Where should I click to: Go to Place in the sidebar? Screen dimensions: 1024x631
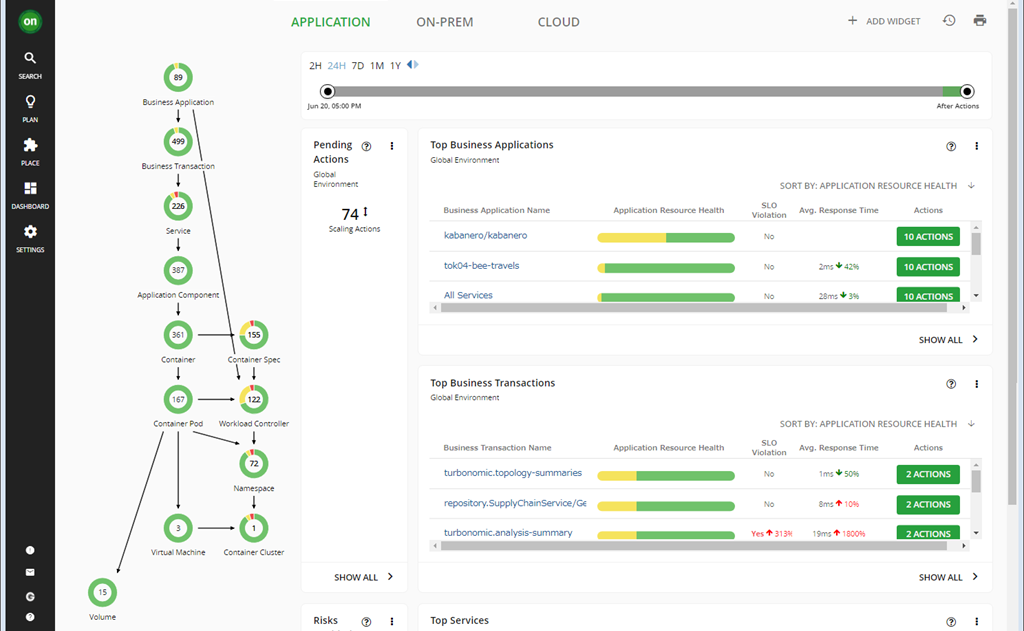tap(30, 152)
